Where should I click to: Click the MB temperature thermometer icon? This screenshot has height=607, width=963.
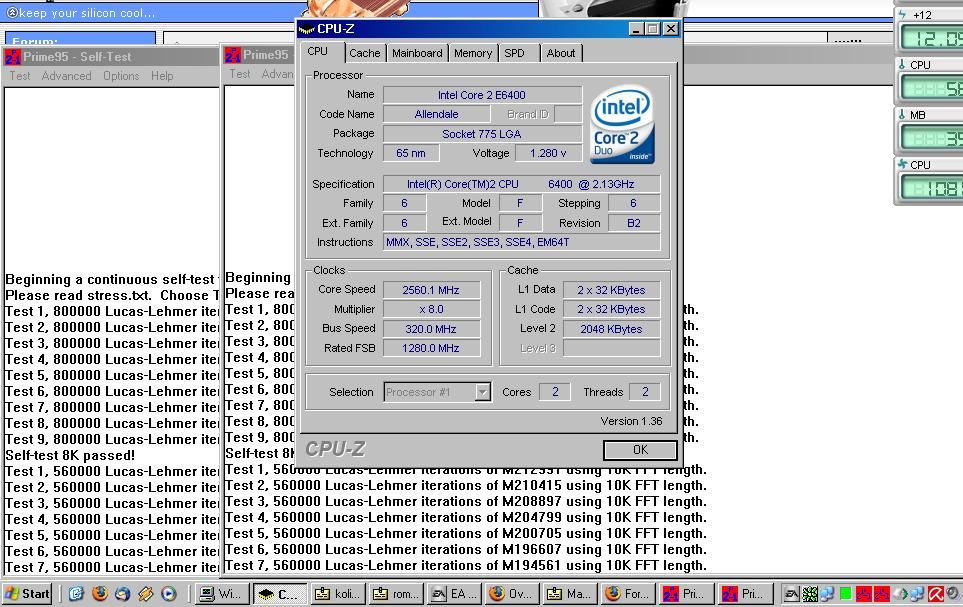902,115
